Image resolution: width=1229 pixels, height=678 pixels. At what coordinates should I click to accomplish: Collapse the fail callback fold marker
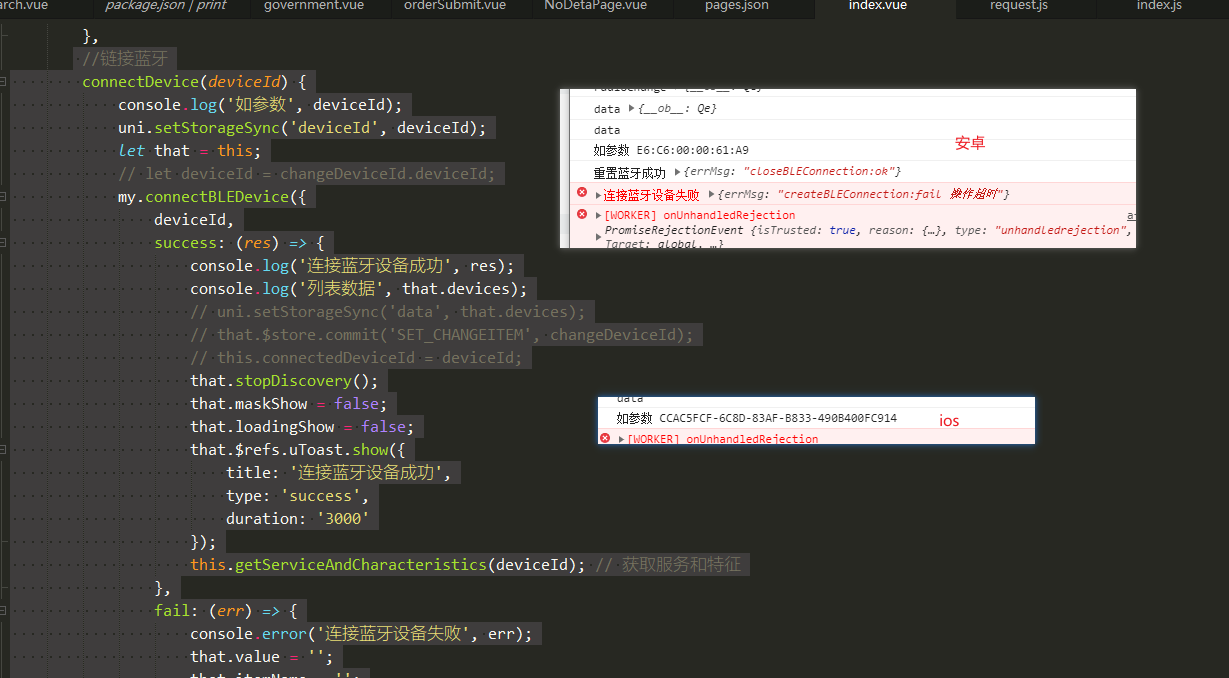point(4,611)
